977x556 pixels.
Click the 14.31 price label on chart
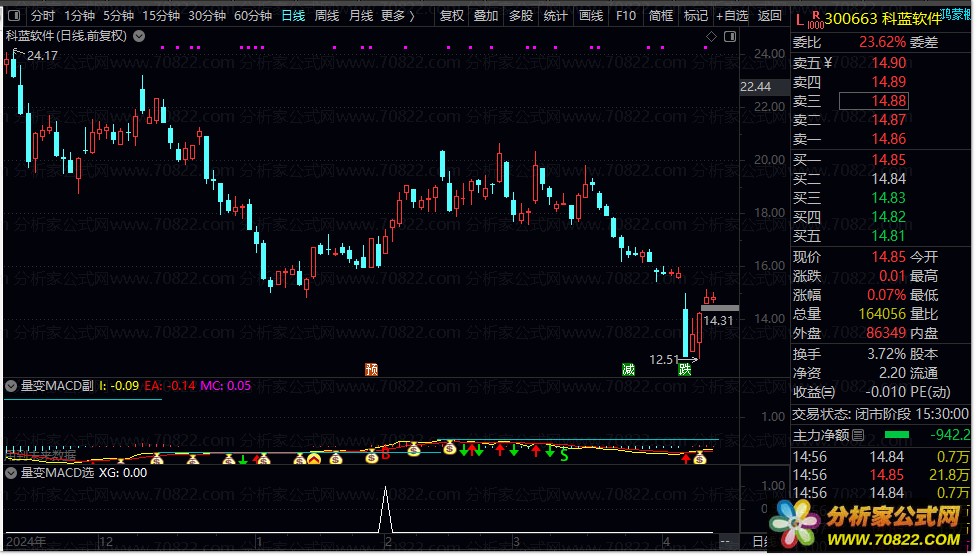click(718, 320)
